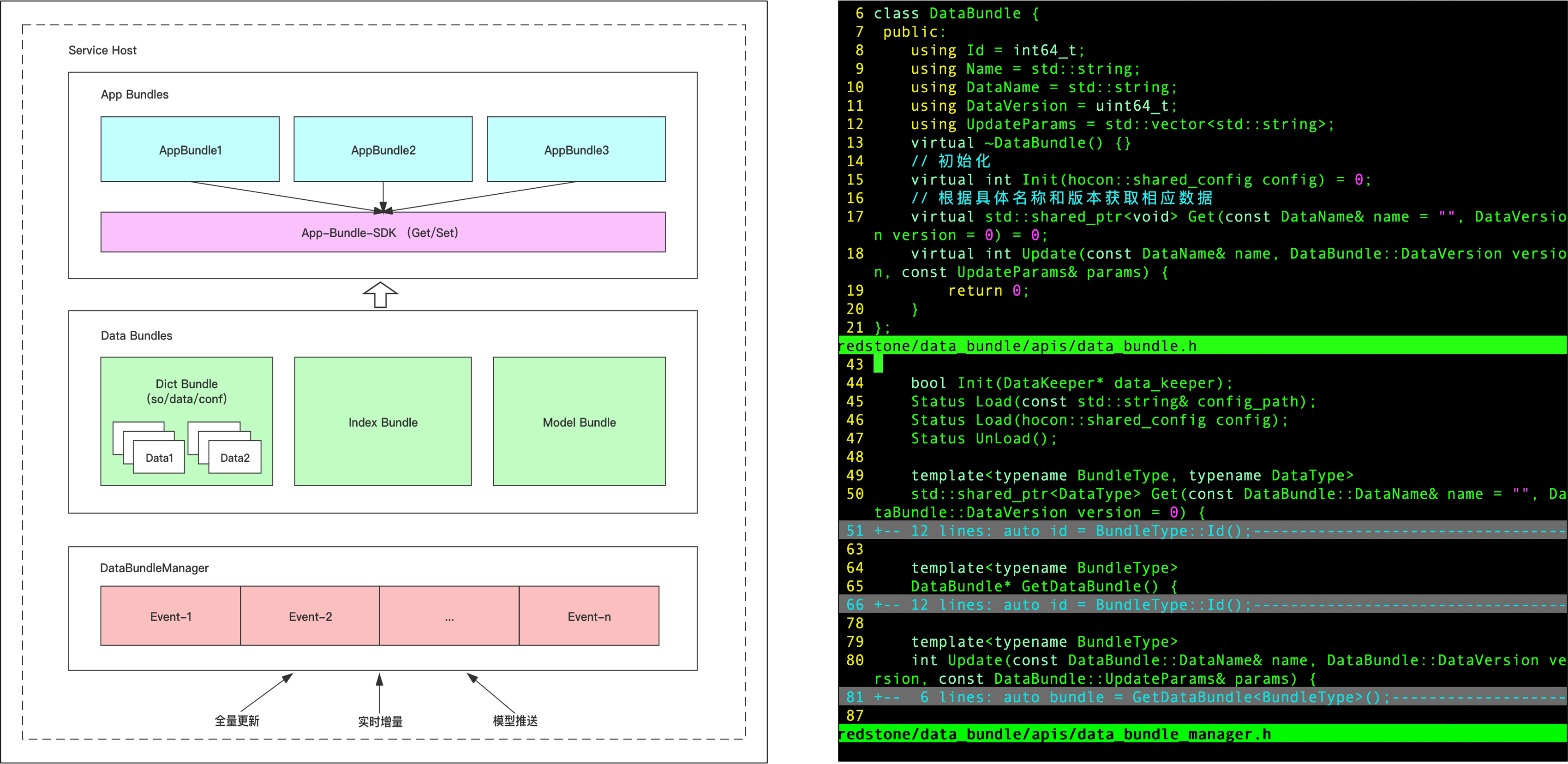The height and width of the screenshot is (764, 1568).
Task: Click the 全量更新 label
Action: click(237, 721)
